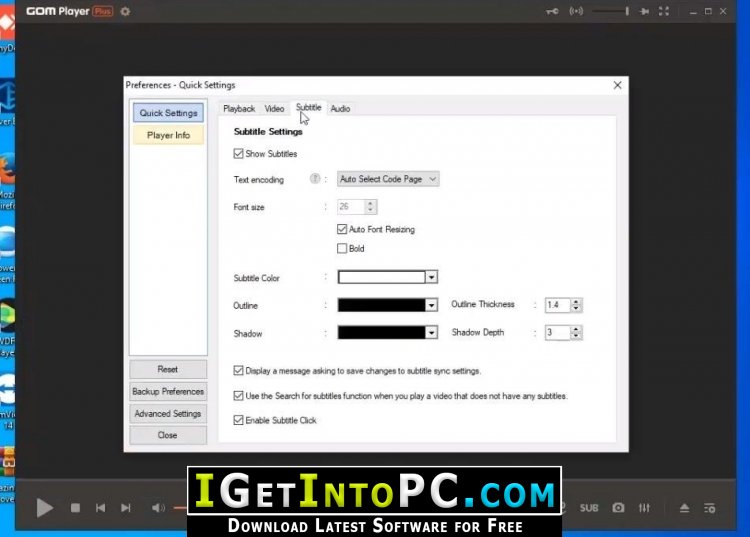The image size is (750, 537).
Task: Toggle the Show Subtitles checkbox
Action: pyautogui.click(x=238, y=153)
